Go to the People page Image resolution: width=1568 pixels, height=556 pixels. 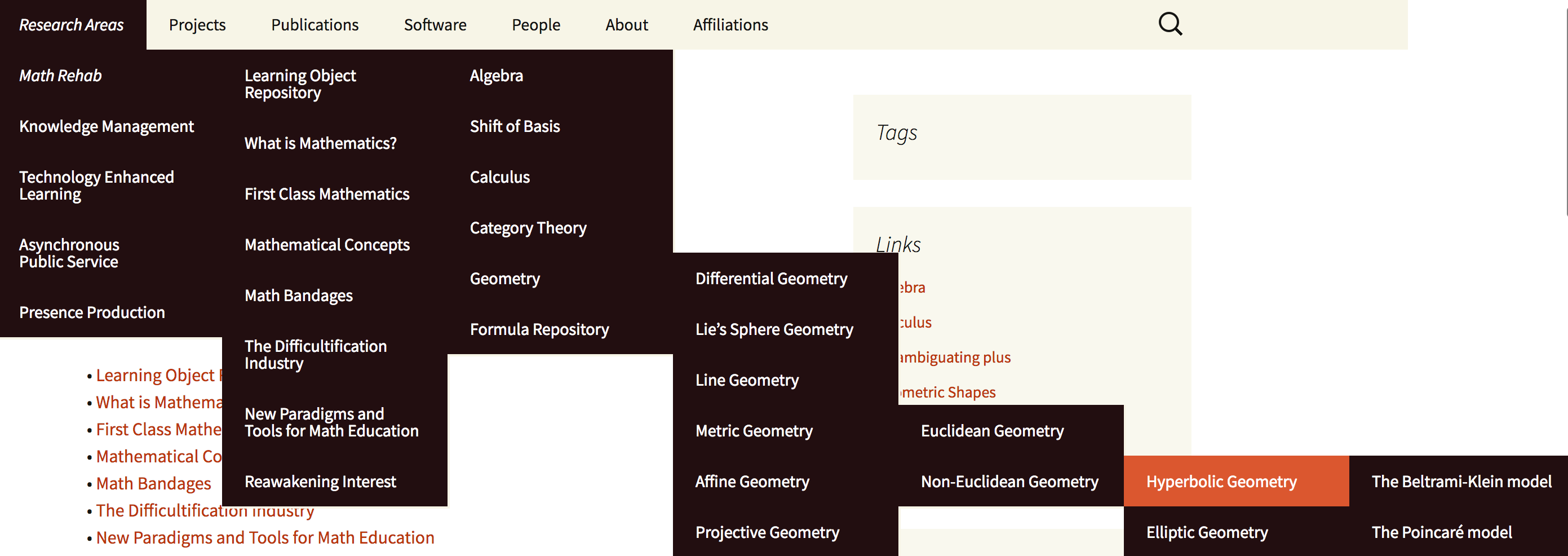[535, 25]
